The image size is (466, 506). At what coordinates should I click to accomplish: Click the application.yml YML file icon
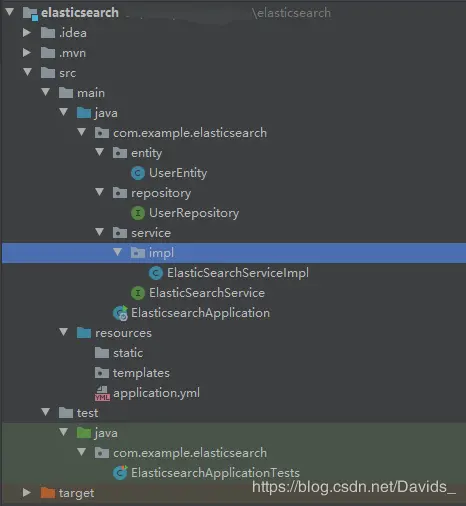[102, 393]
